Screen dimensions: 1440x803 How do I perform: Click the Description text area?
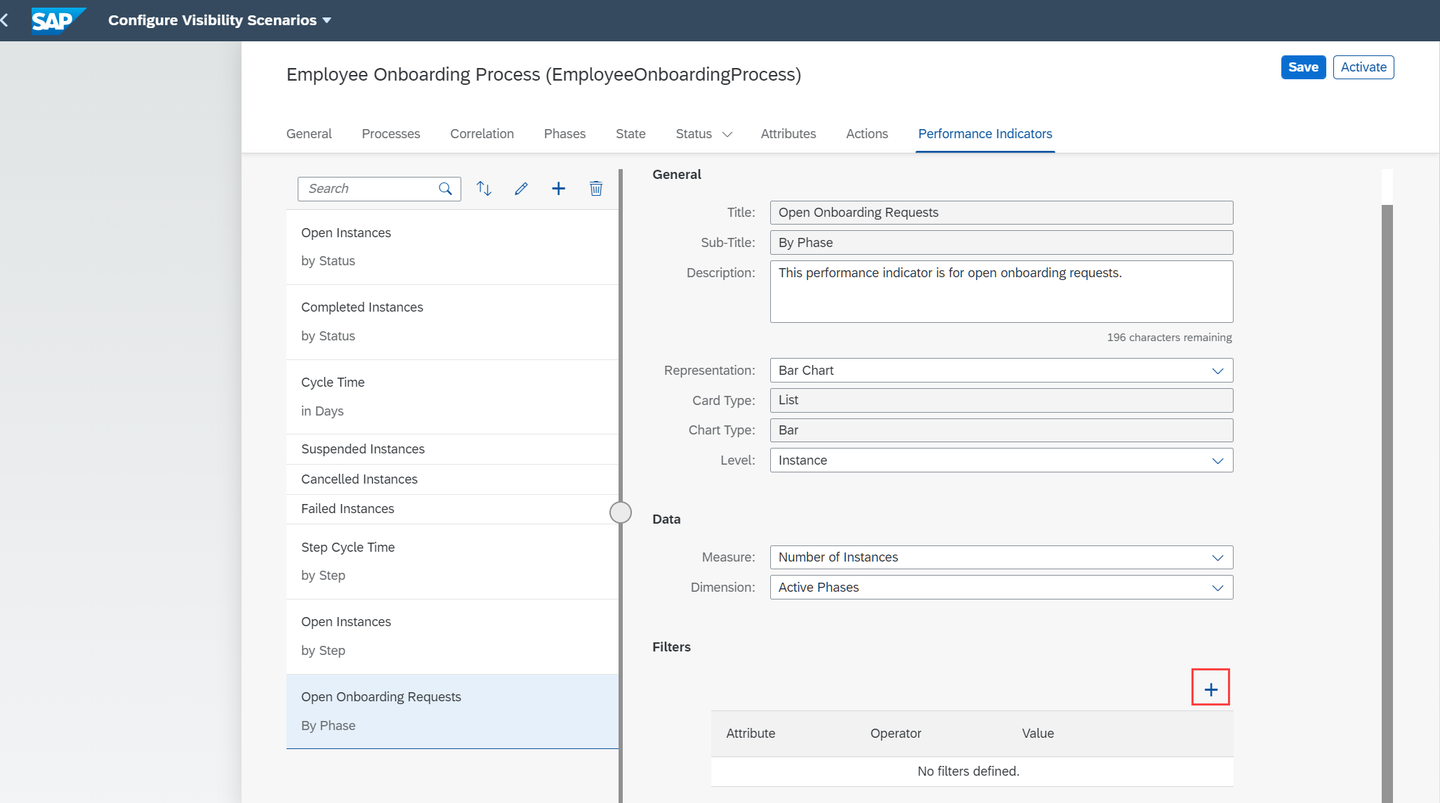[x=1001, y=291]
